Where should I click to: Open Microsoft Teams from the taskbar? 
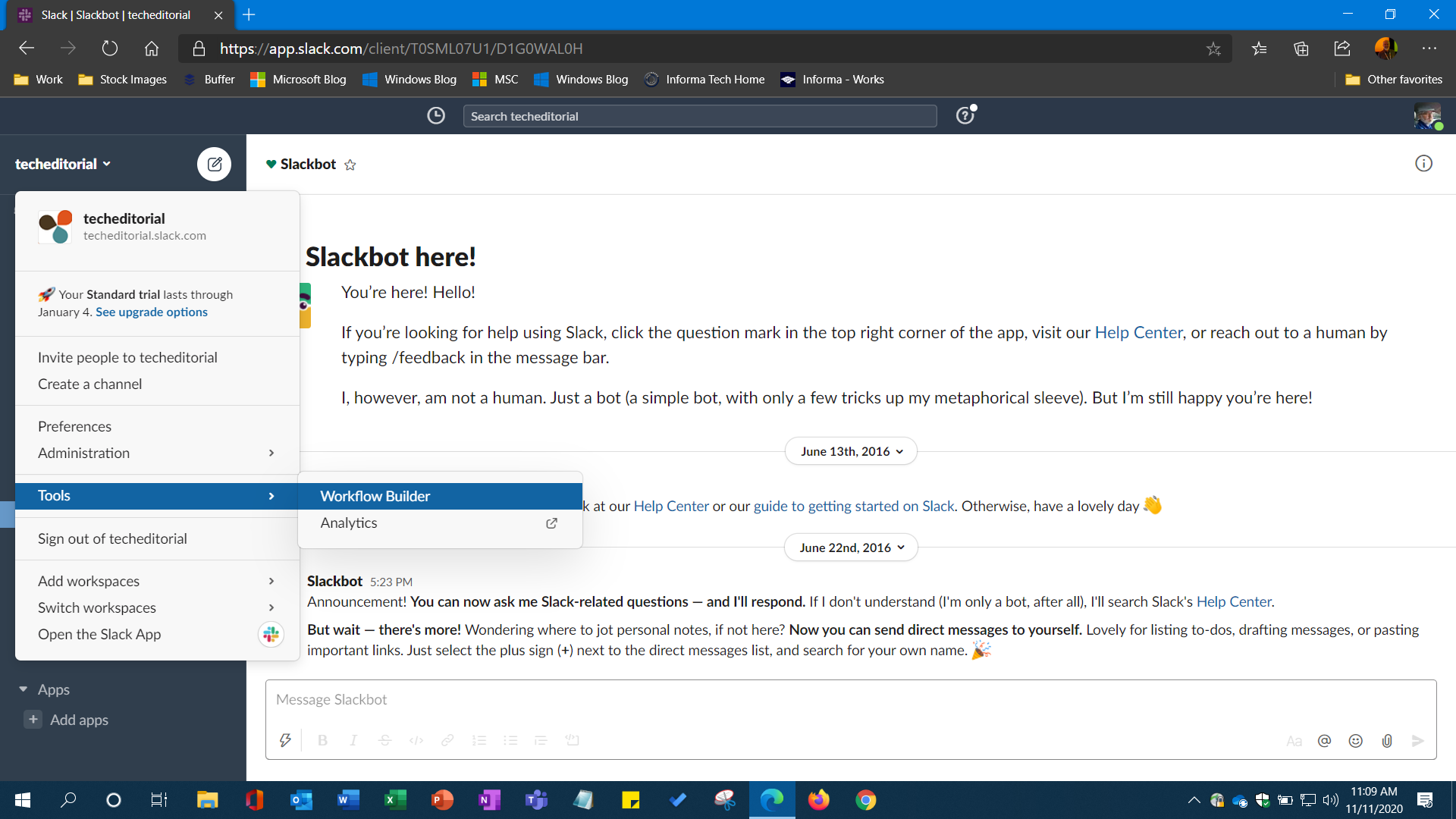536,800
